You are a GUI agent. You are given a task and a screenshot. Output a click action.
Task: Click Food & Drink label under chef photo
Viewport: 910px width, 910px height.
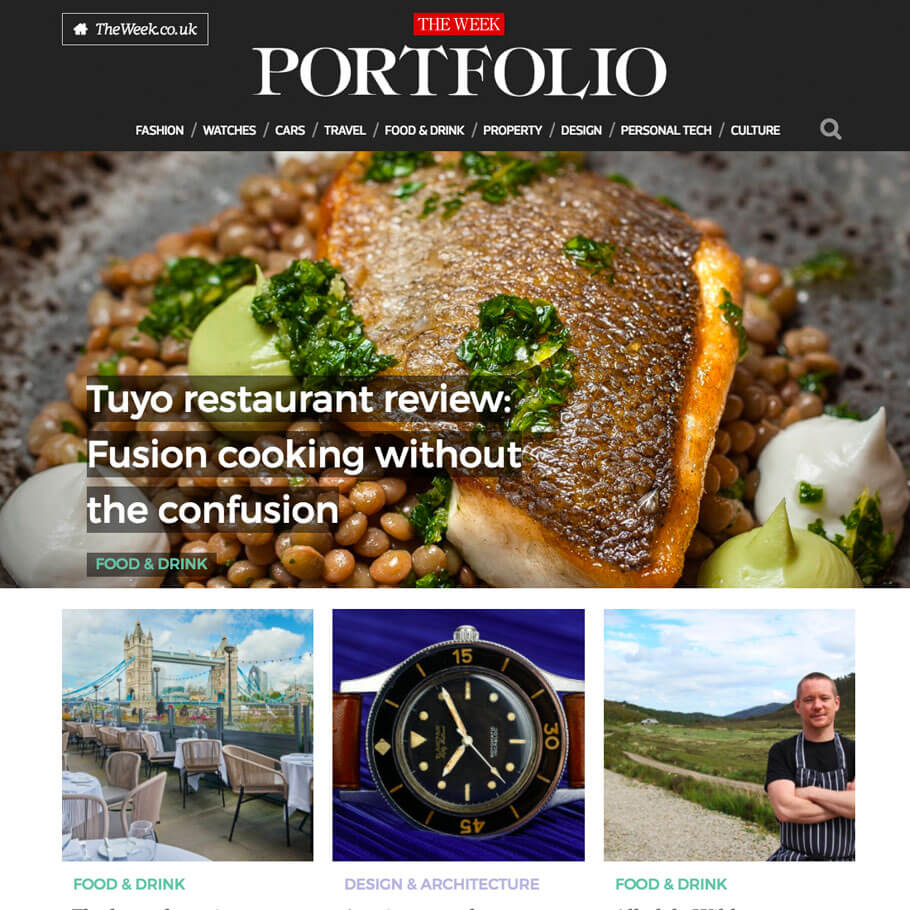(x=671, y=884)
